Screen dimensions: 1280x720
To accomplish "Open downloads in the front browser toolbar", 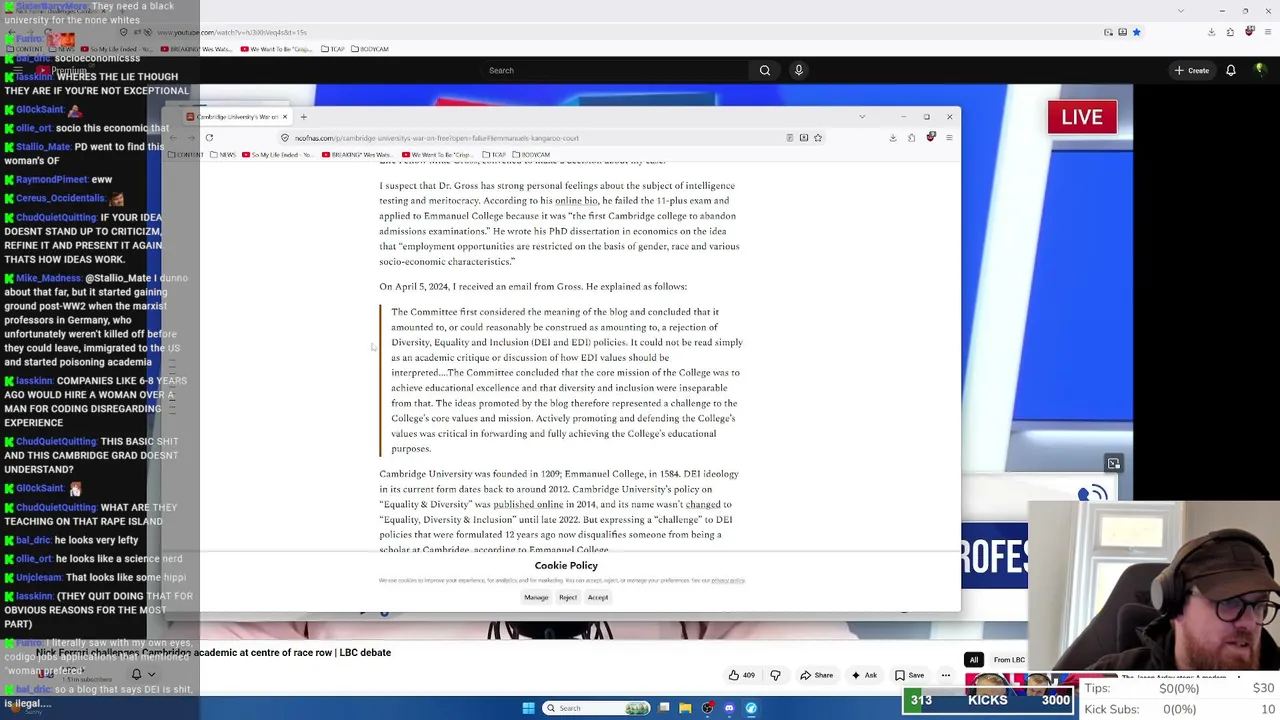I will pyautogui.click(x=893, y=138).
